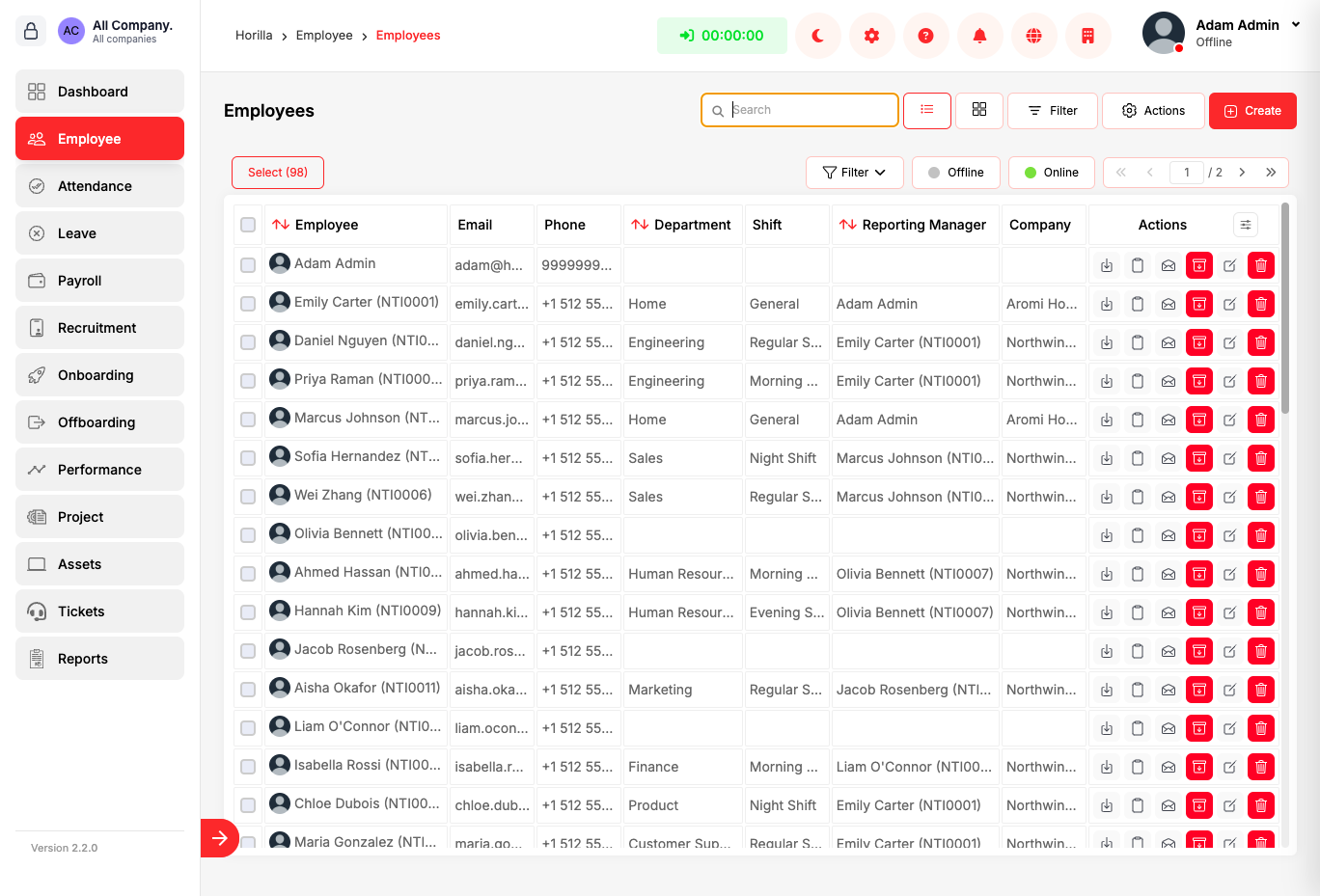Go to the Attendance sidebar menu

point(100,186)
